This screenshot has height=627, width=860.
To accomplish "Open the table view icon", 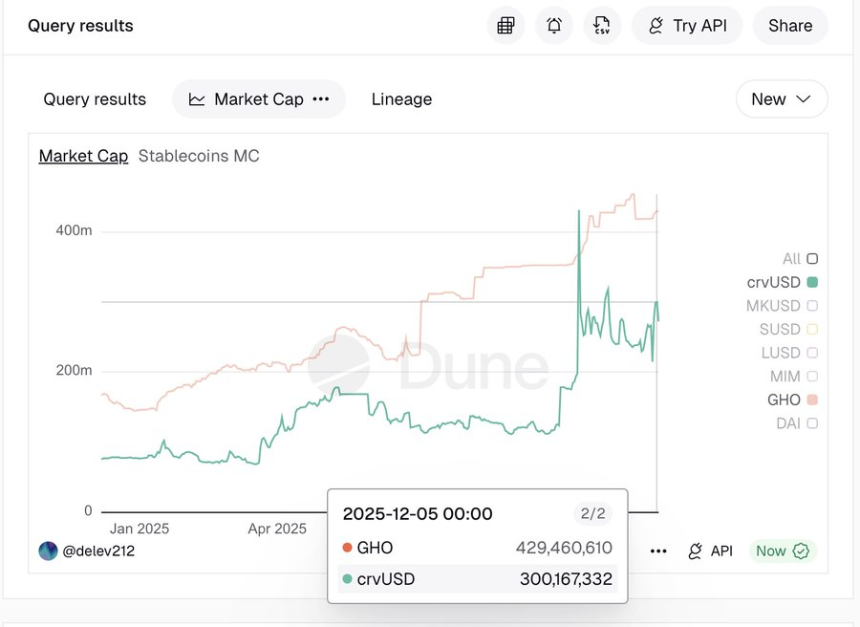I will click(x=505, y=25).
